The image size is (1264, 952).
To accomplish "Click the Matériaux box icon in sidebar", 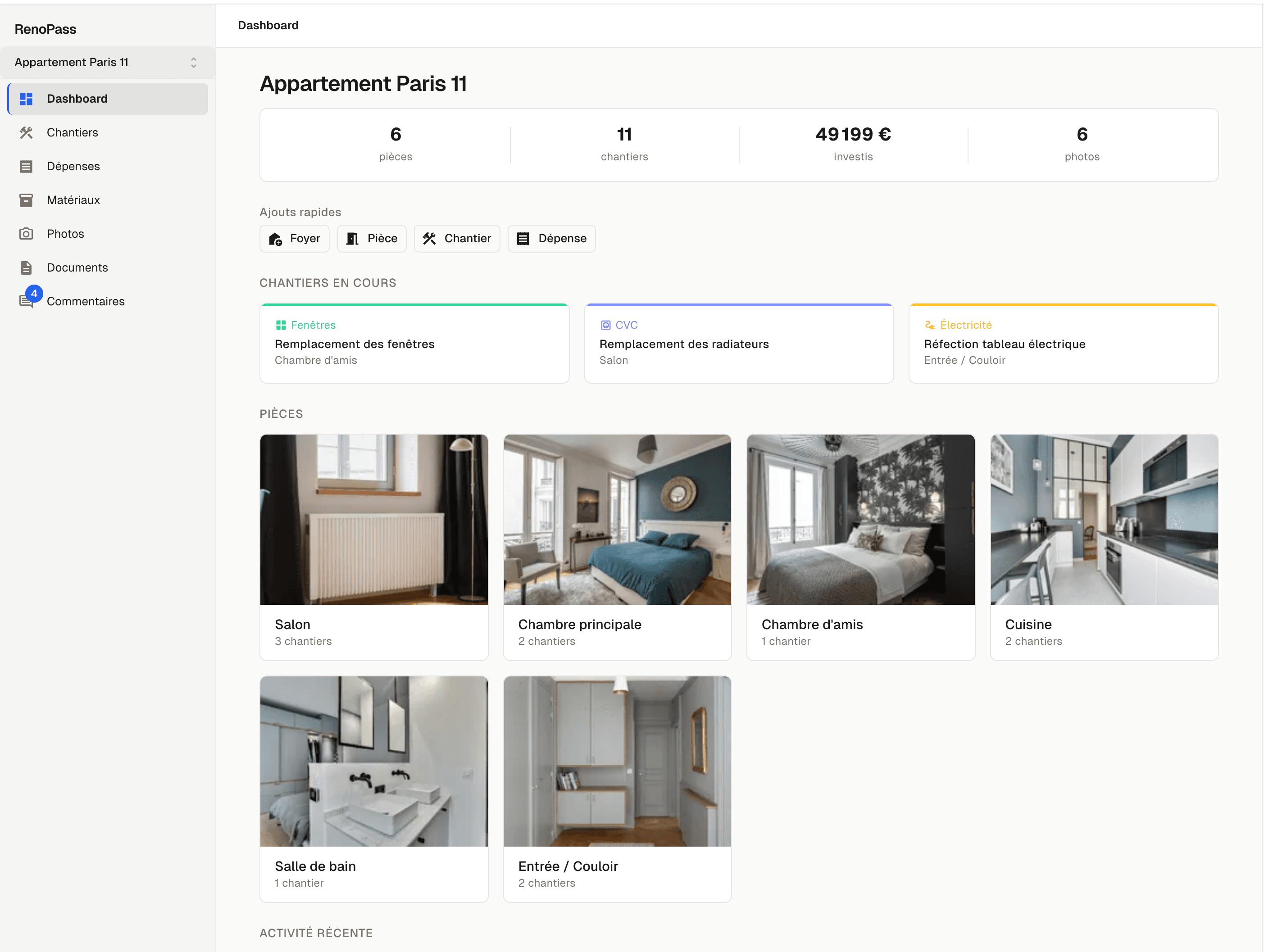I will click(26, 200).
